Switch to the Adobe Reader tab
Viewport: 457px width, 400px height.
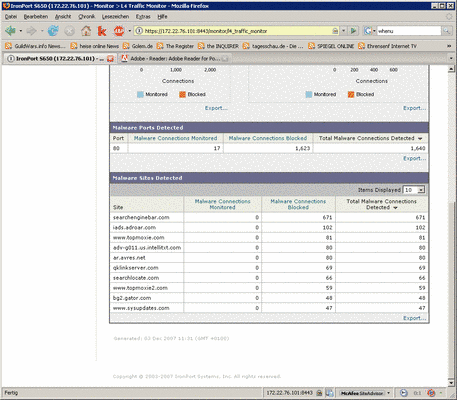[174, 59]
